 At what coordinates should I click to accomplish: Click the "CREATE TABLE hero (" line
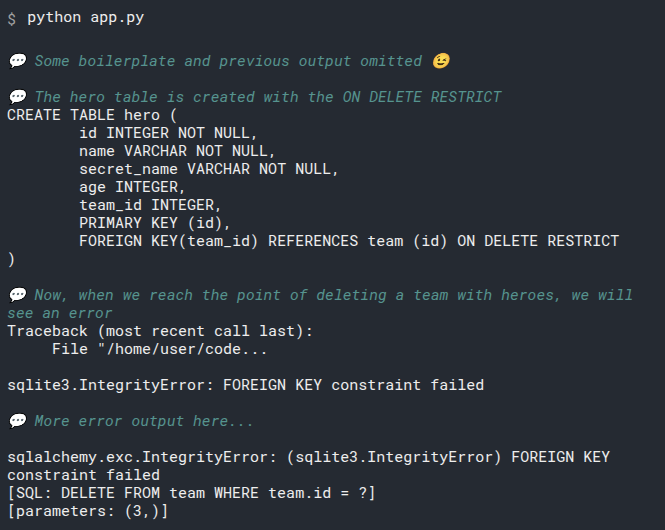92,115
